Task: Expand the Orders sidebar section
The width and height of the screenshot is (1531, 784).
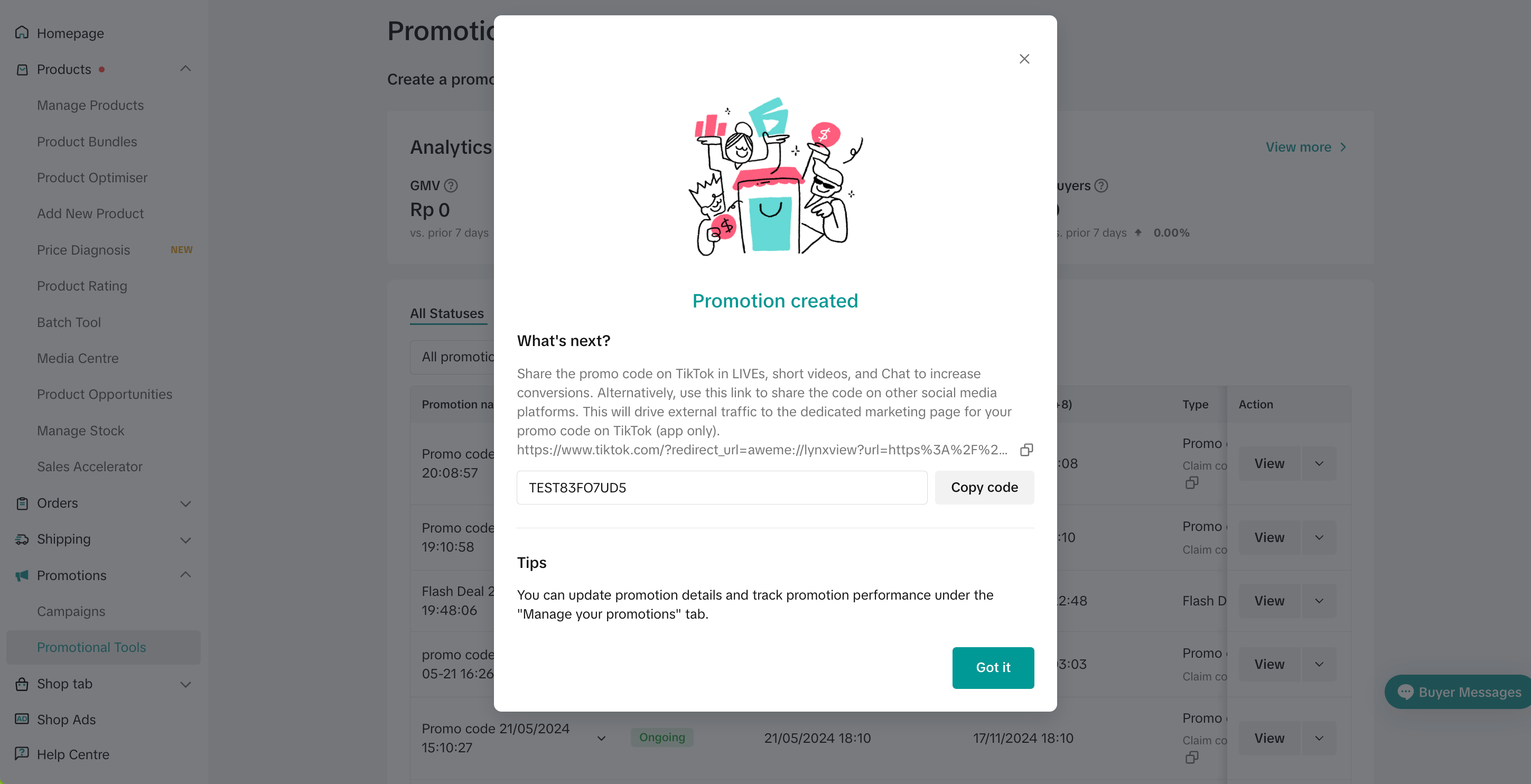Action: point(185,503)
